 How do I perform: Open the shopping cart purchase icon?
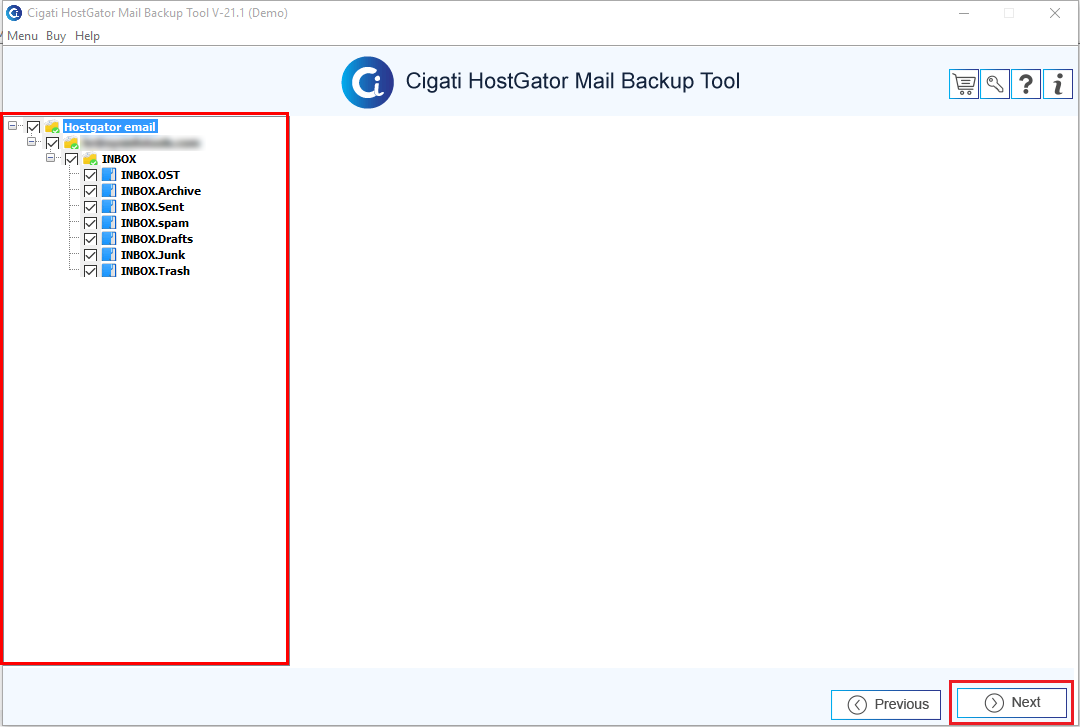964,84
